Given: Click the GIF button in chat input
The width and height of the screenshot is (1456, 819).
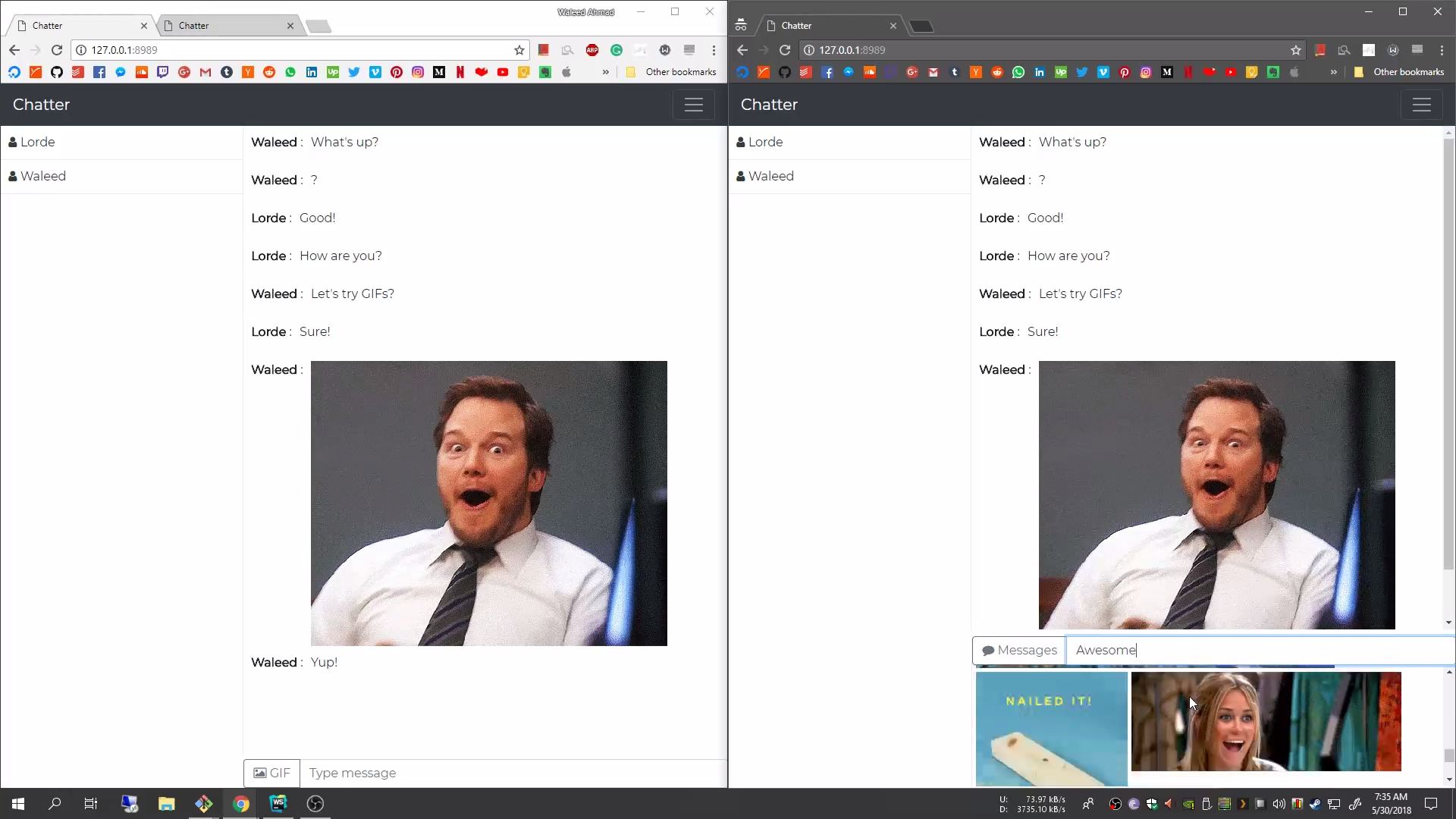Looking at the screenshot, I should (x=272, y=773).
